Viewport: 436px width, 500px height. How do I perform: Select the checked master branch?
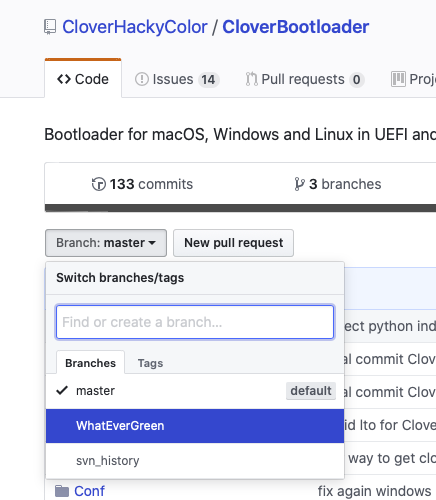pyautogui.click(x=195, y=391)
